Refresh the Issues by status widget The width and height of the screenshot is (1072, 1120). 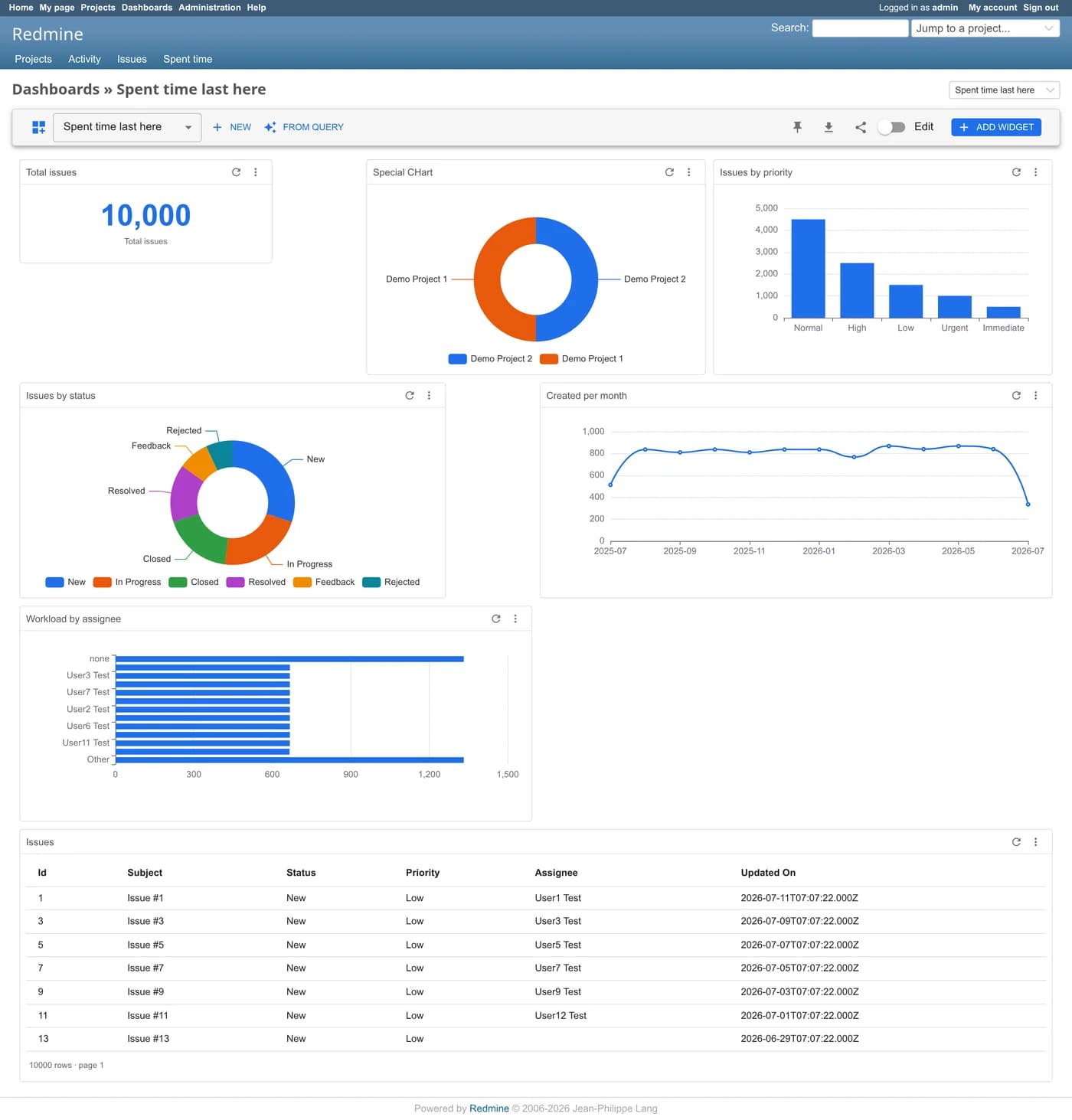[410, 396]
